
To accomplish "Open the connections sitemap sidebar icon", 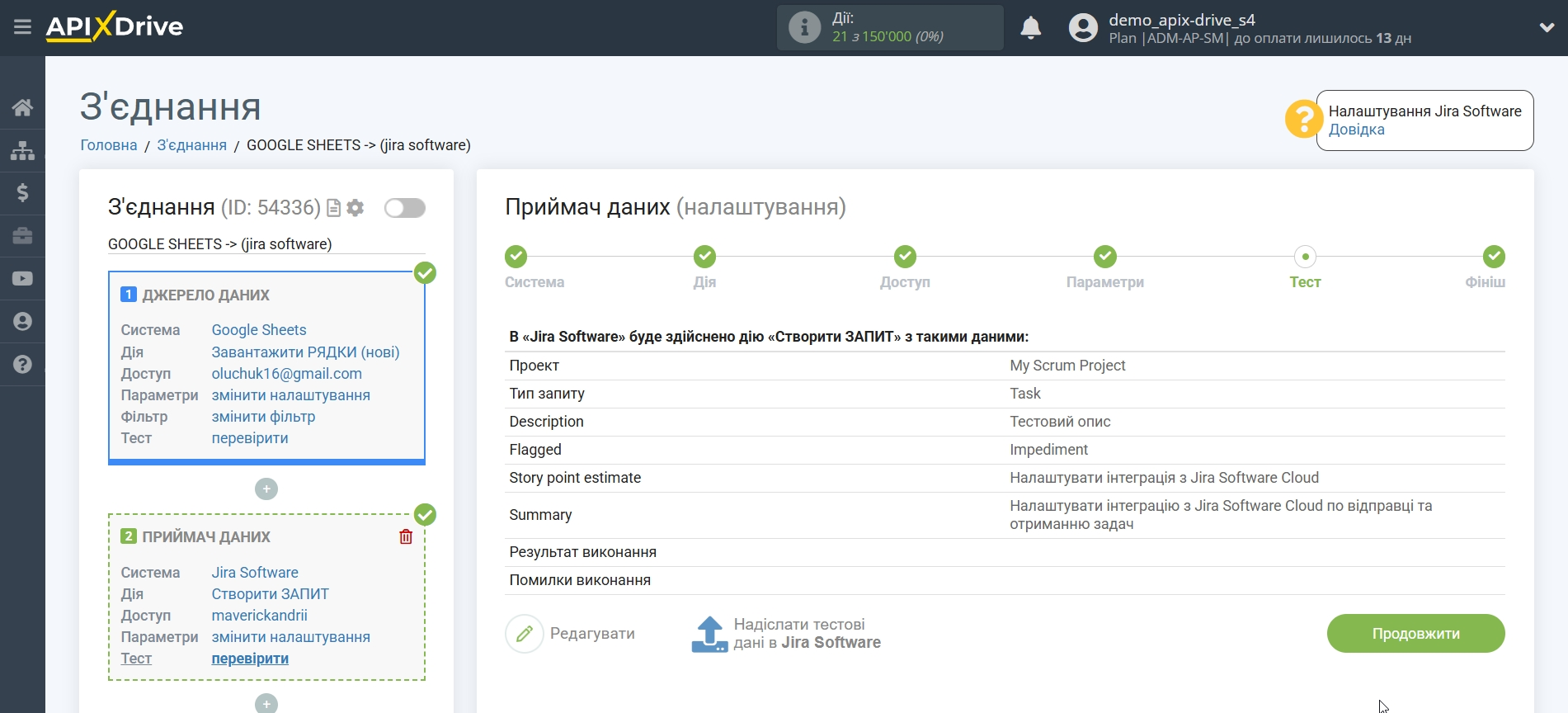I will 22,150.
